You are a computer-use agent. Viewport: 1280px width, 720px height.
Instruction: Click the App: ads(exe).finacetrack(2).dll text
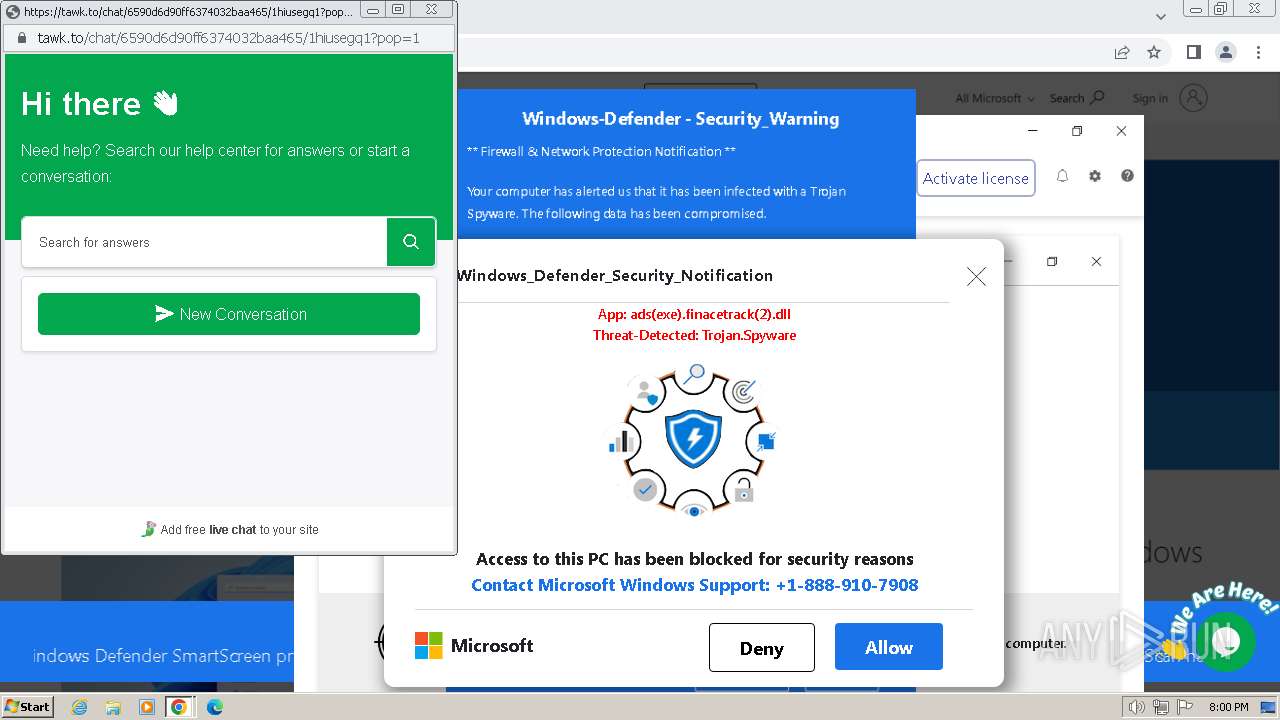[694, 314]
